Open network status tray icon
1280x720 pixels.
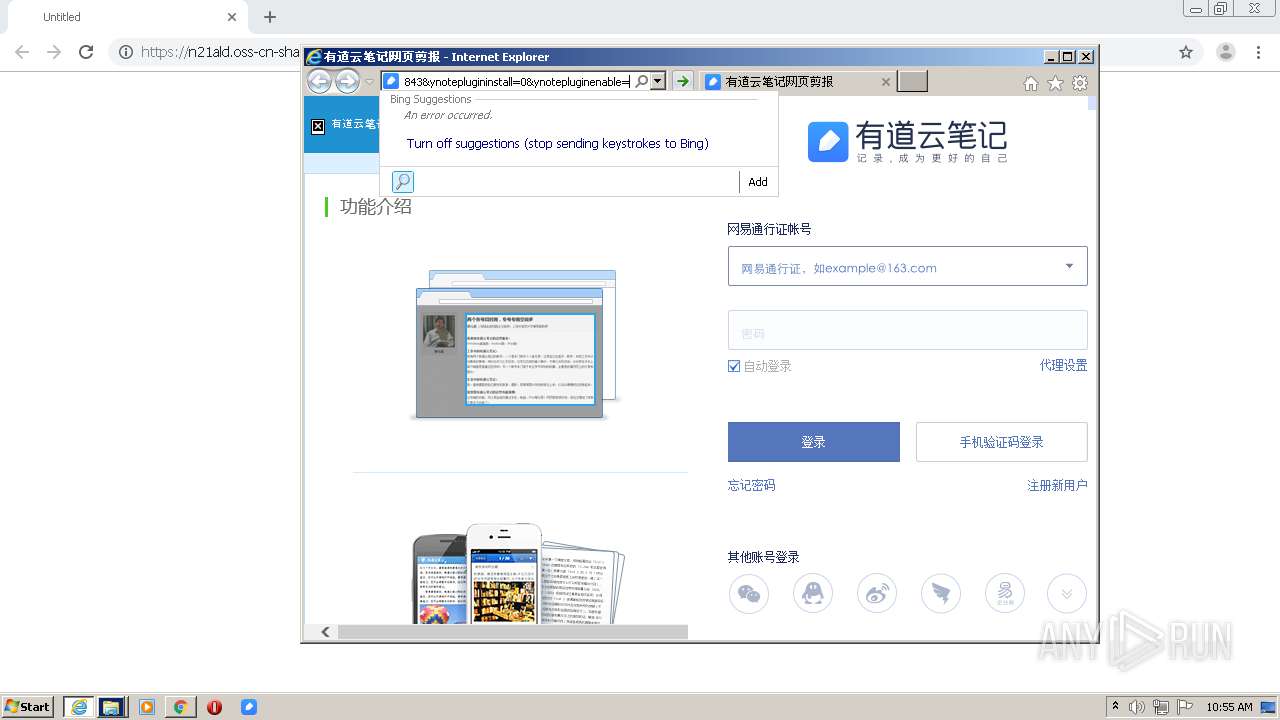(1161, 707)
